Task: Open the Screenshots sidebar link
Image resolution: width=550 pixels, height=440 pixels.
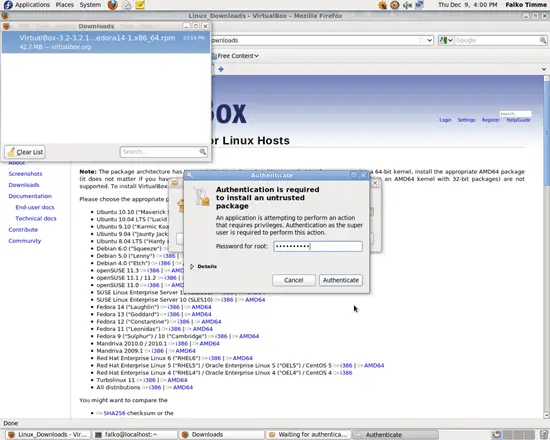Action: [25, 174]
